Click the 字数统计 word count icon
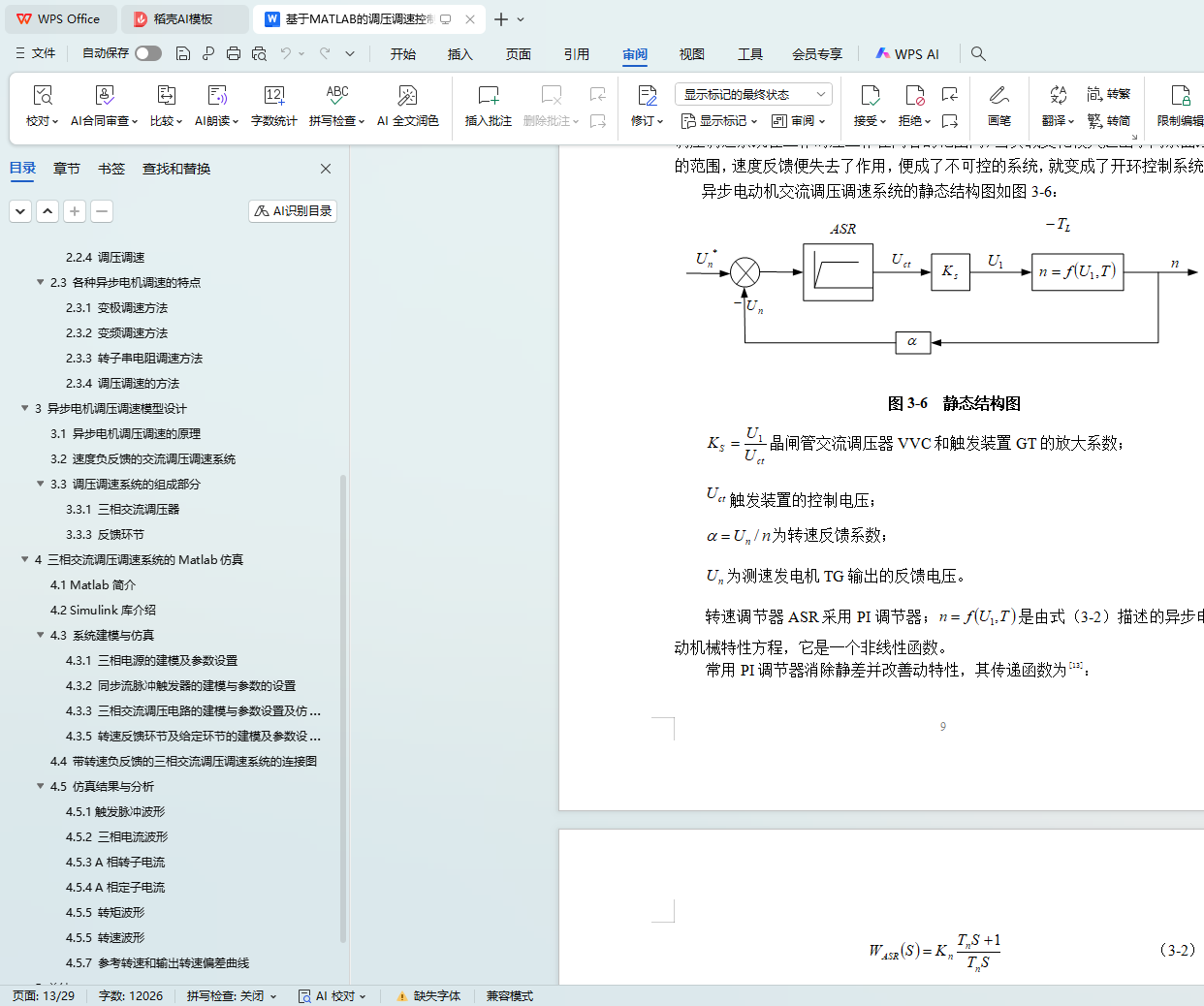The image size is (1204, 1006). pos(273,96)
